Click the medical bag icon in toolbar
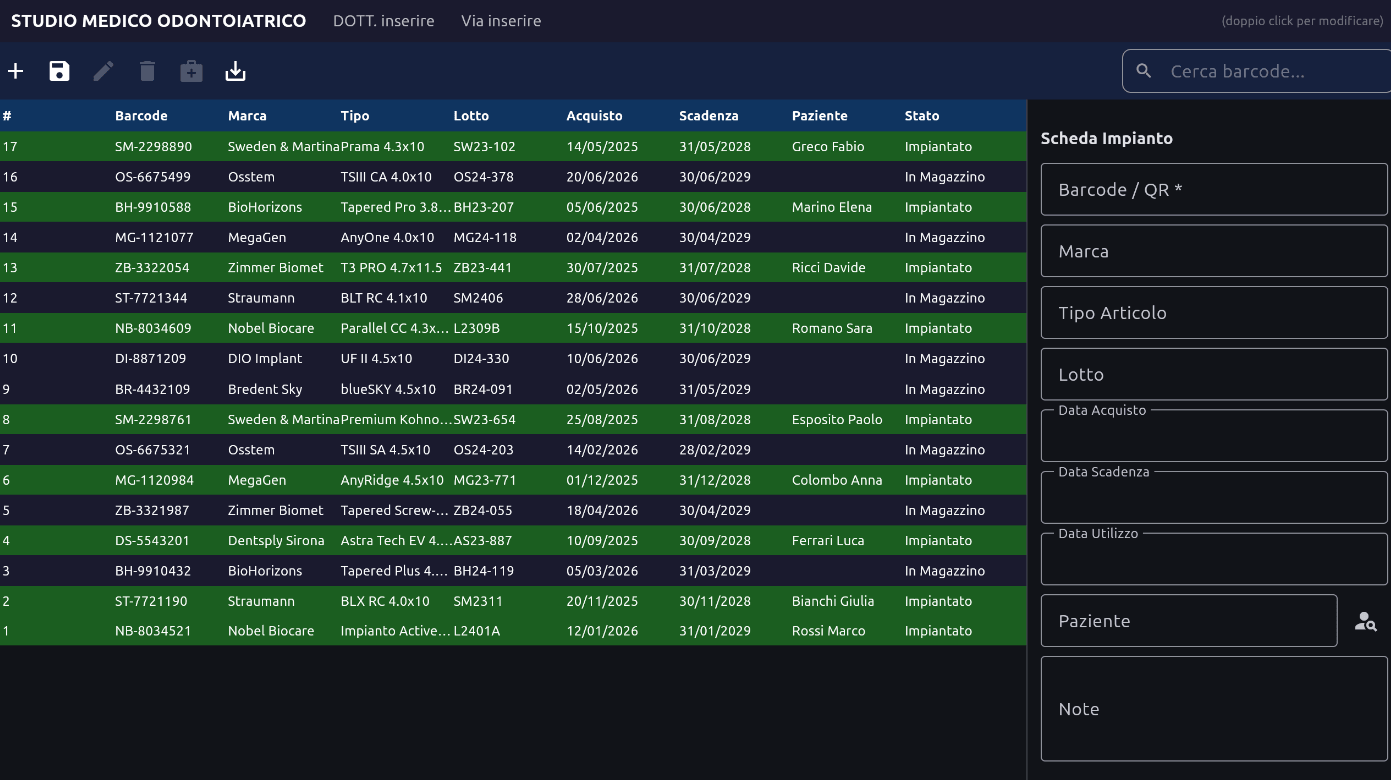The image size is (1391, 780). pos(191,71)
